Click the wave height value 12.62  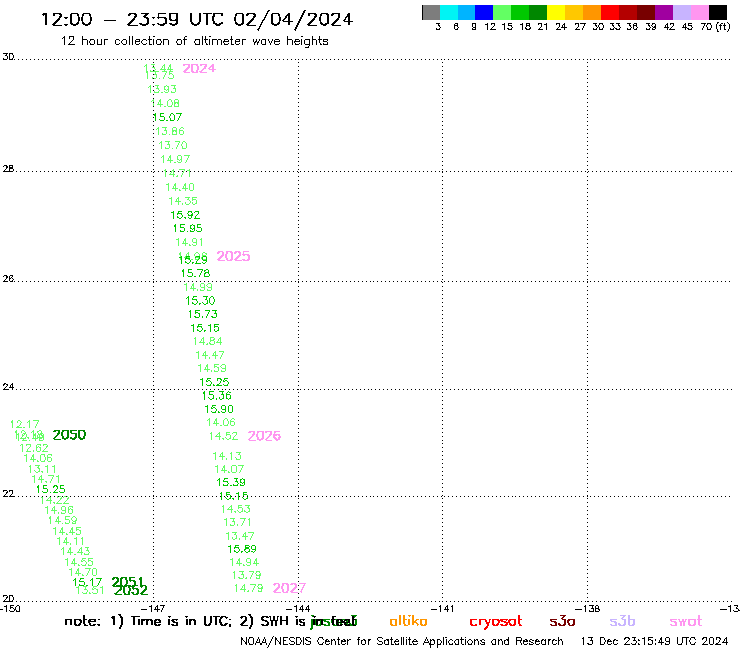point(34,448)
